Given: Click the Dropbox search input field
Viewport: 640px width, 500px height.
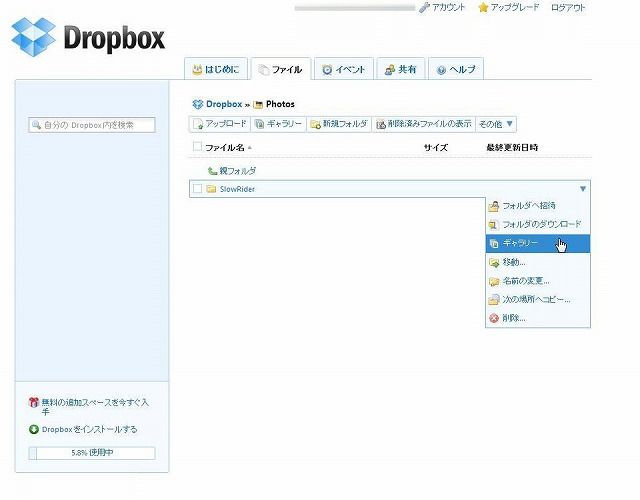Looking at the screenshot, I should click(92, 125).
